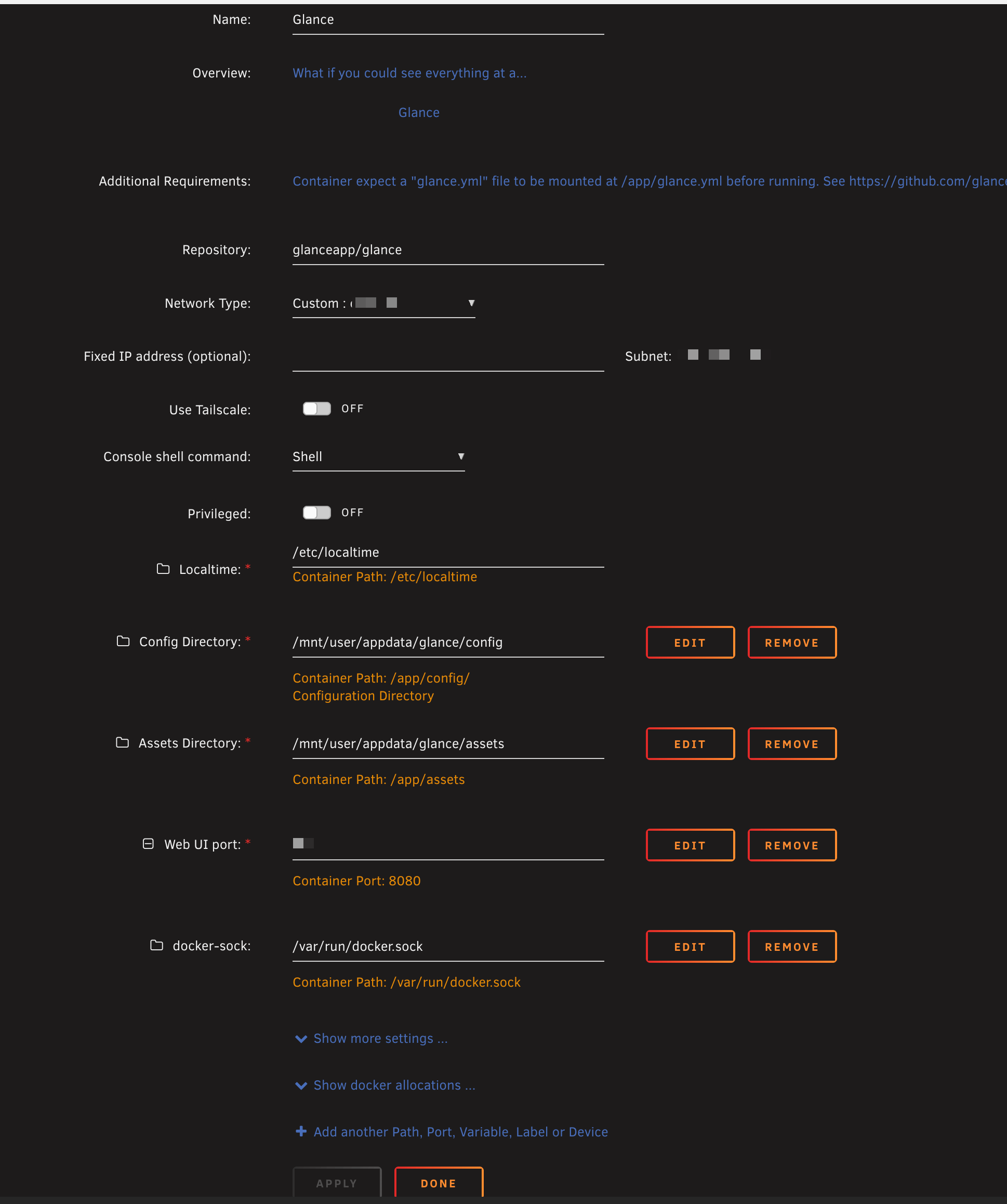Click the plus icon to add another Path
This screenshot has width=1007, height=1204.
click(301, 1131)
